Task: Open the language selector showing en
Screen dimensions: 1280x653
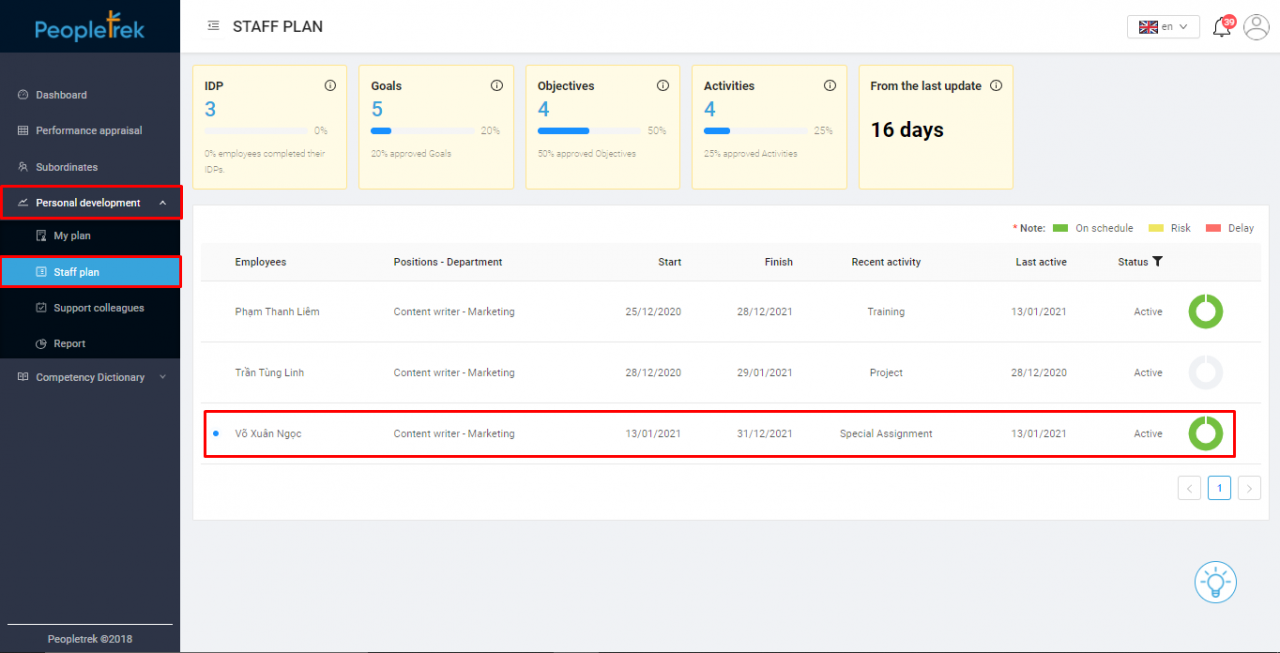Action: click(1163, 27)
